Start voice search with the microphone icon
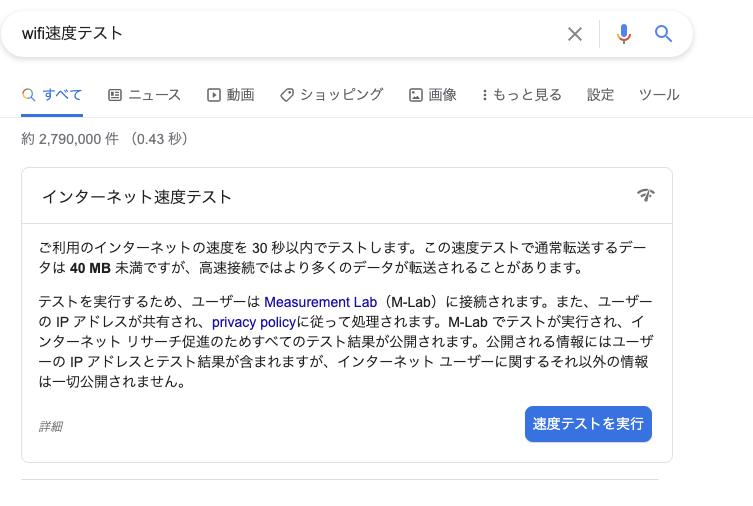The height and width of the screenshot is (506, 753). [624, 34]
